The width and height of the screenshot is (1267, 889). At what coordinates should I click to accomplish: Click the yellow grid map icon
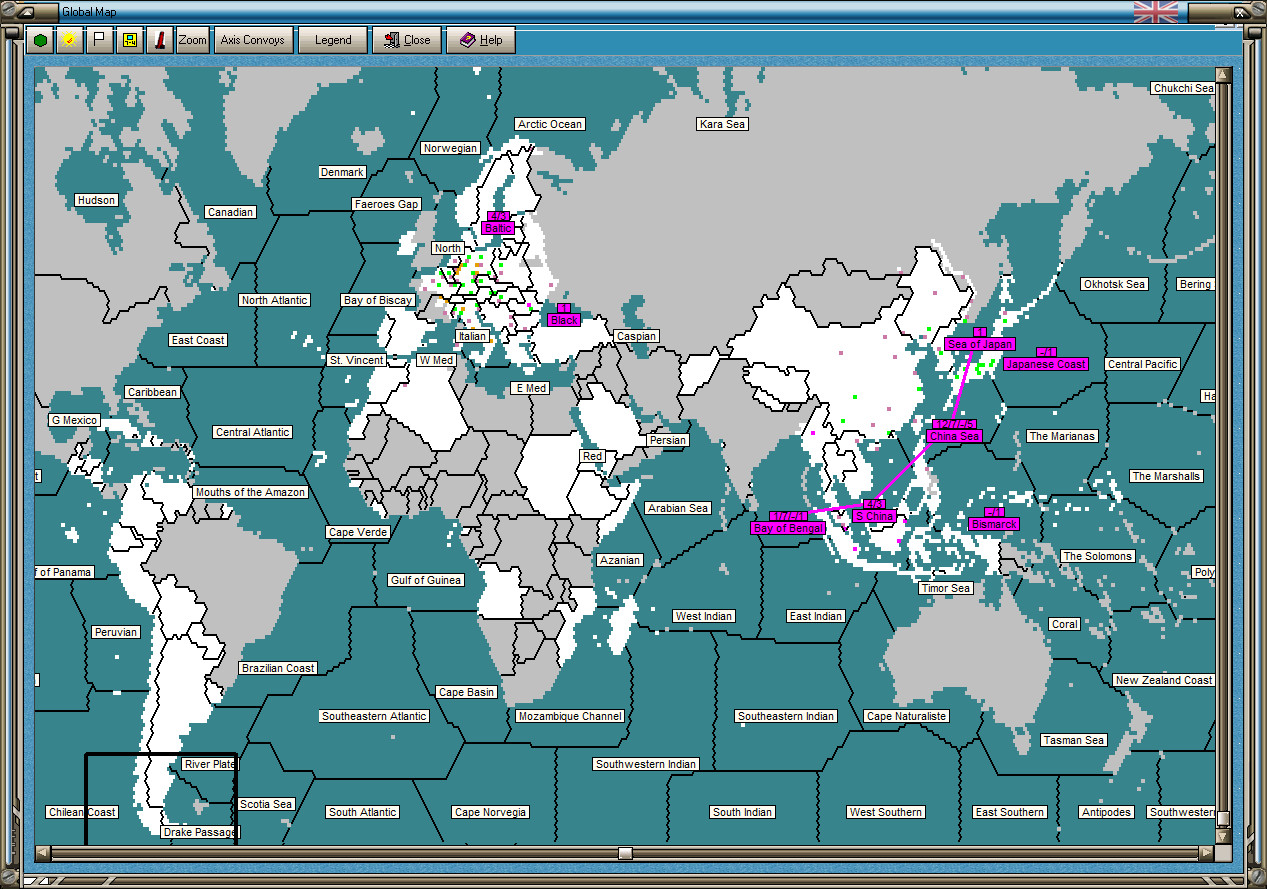129,40
